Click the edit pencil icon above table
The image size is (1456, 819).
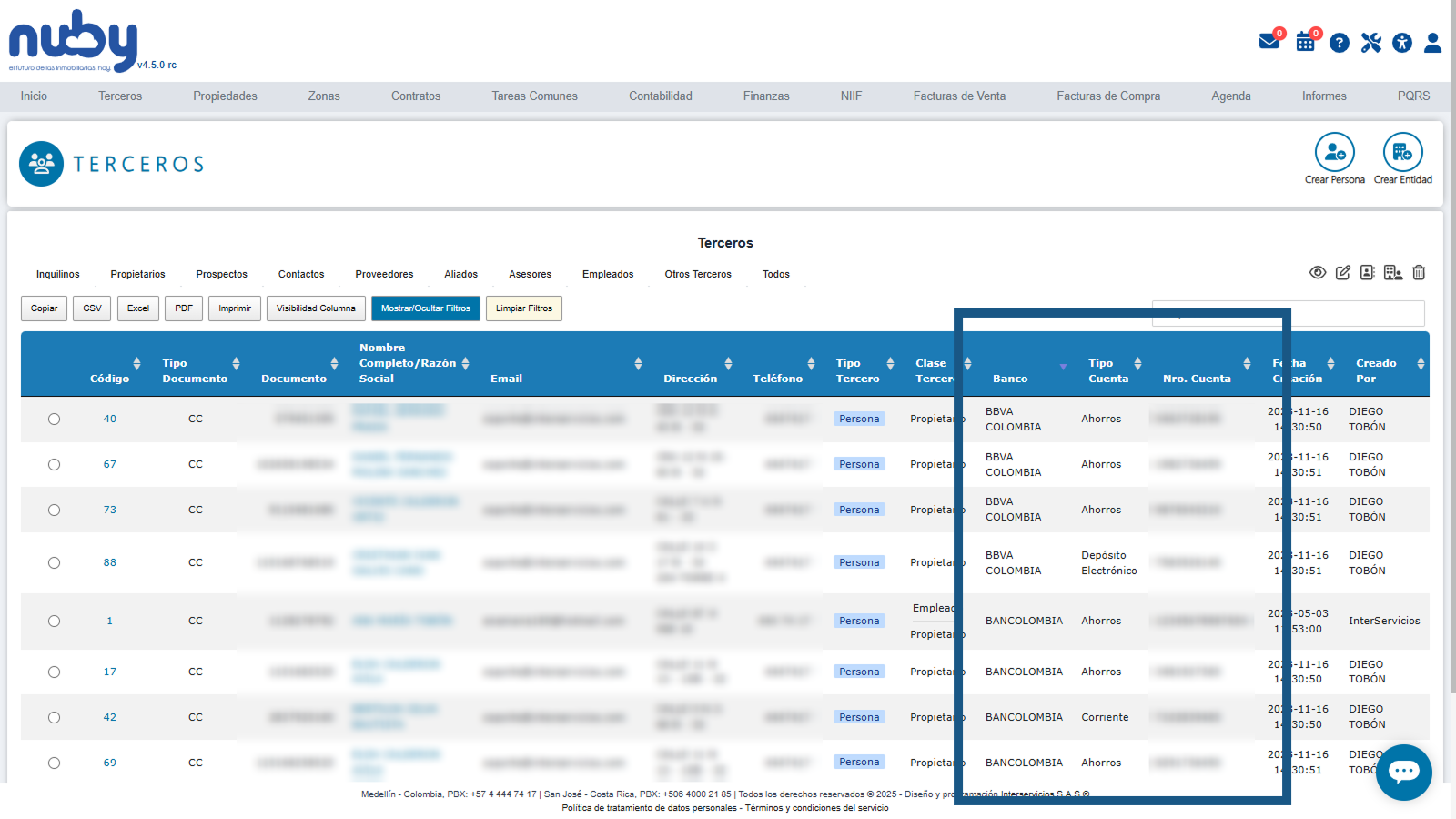click(x=1343, y=272)
